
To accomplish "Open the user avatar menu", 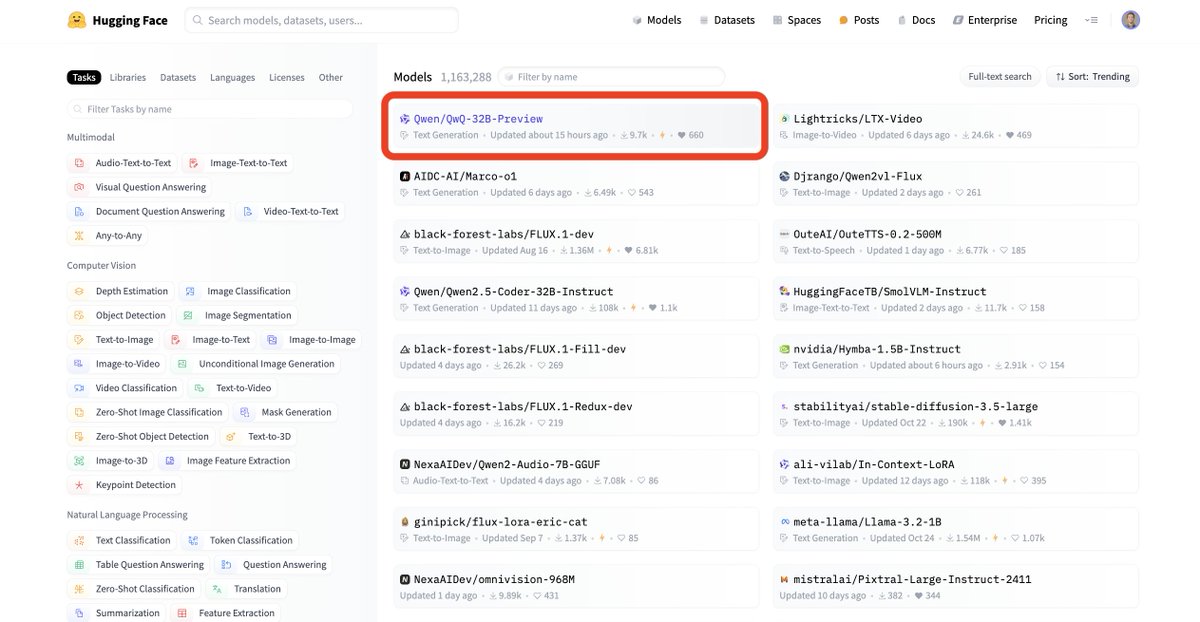I will (1130, 20).
